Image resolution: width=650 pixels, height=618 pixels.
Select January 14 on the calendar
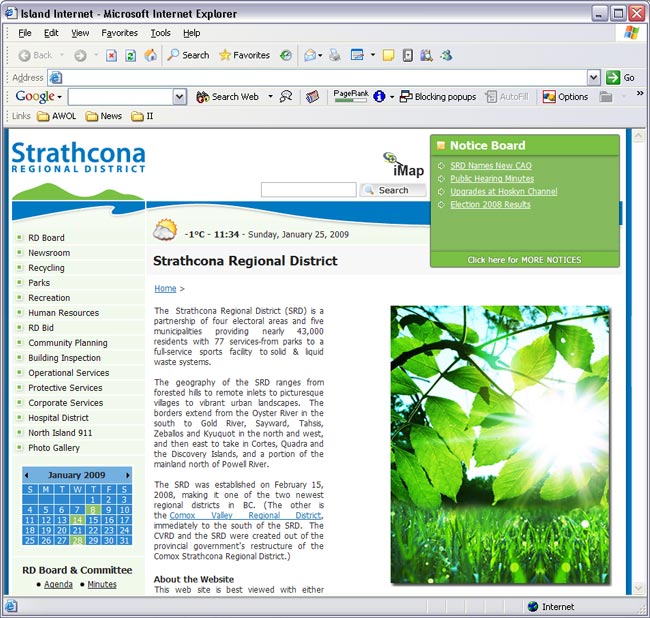pyautogui.click(x=77, y=520)
